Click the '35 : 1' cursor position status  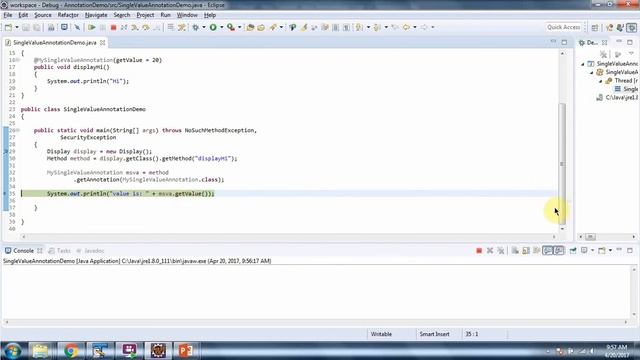[471, 334]
